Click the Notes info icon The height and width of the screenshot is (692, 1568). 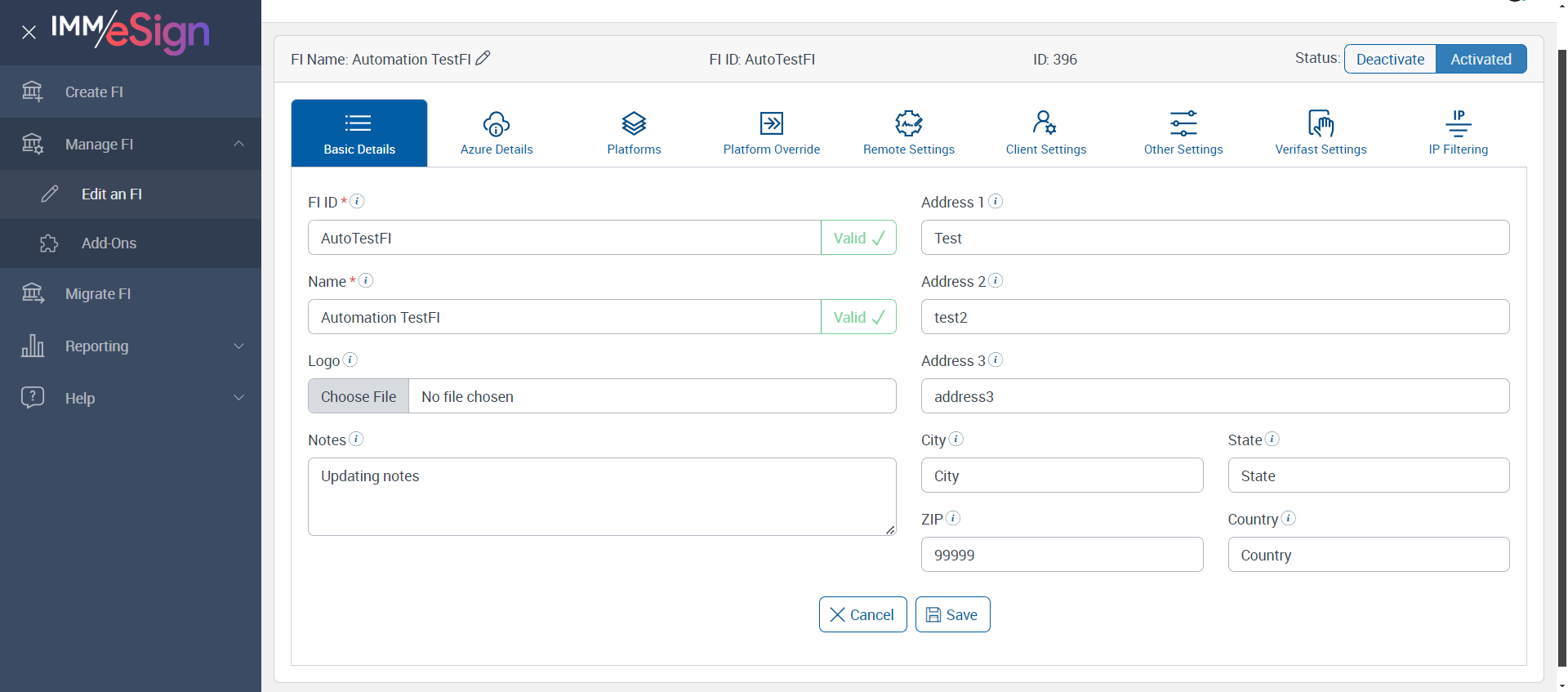coord(356,439)
